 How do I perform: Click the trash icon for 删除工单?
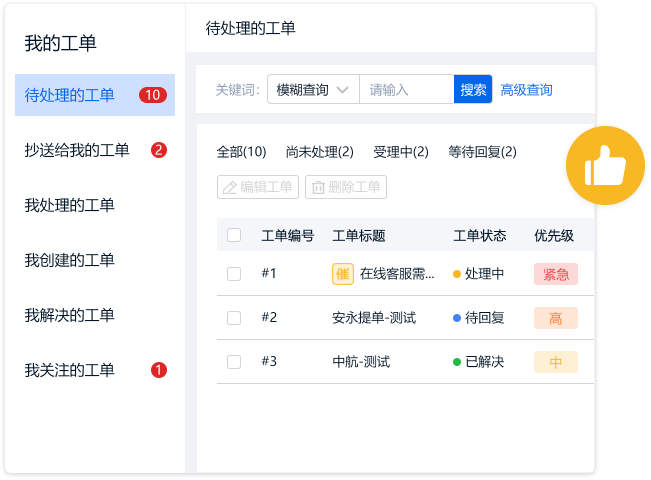(x=318, y=187)
